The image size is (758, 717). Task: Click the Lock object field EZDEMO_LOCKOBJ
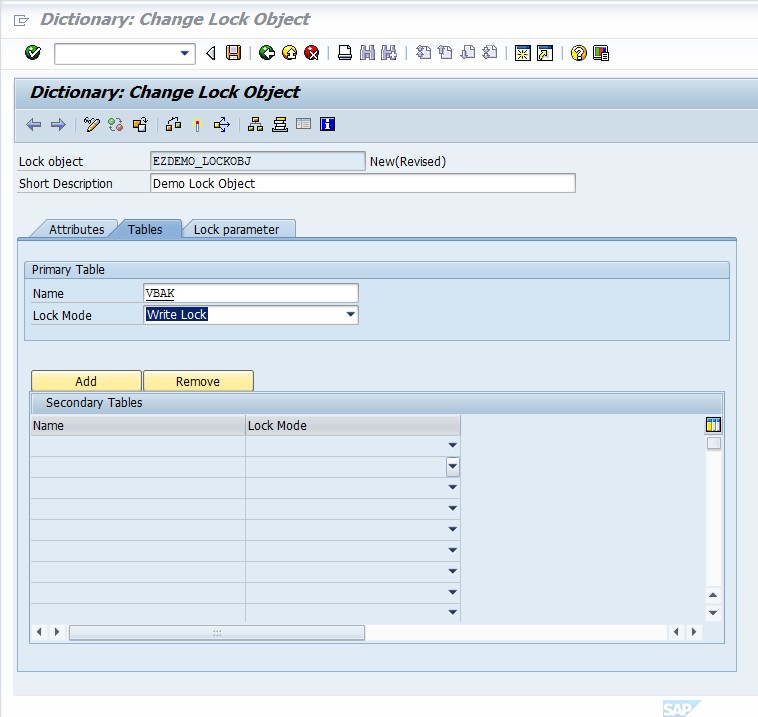tap(257, 161)
